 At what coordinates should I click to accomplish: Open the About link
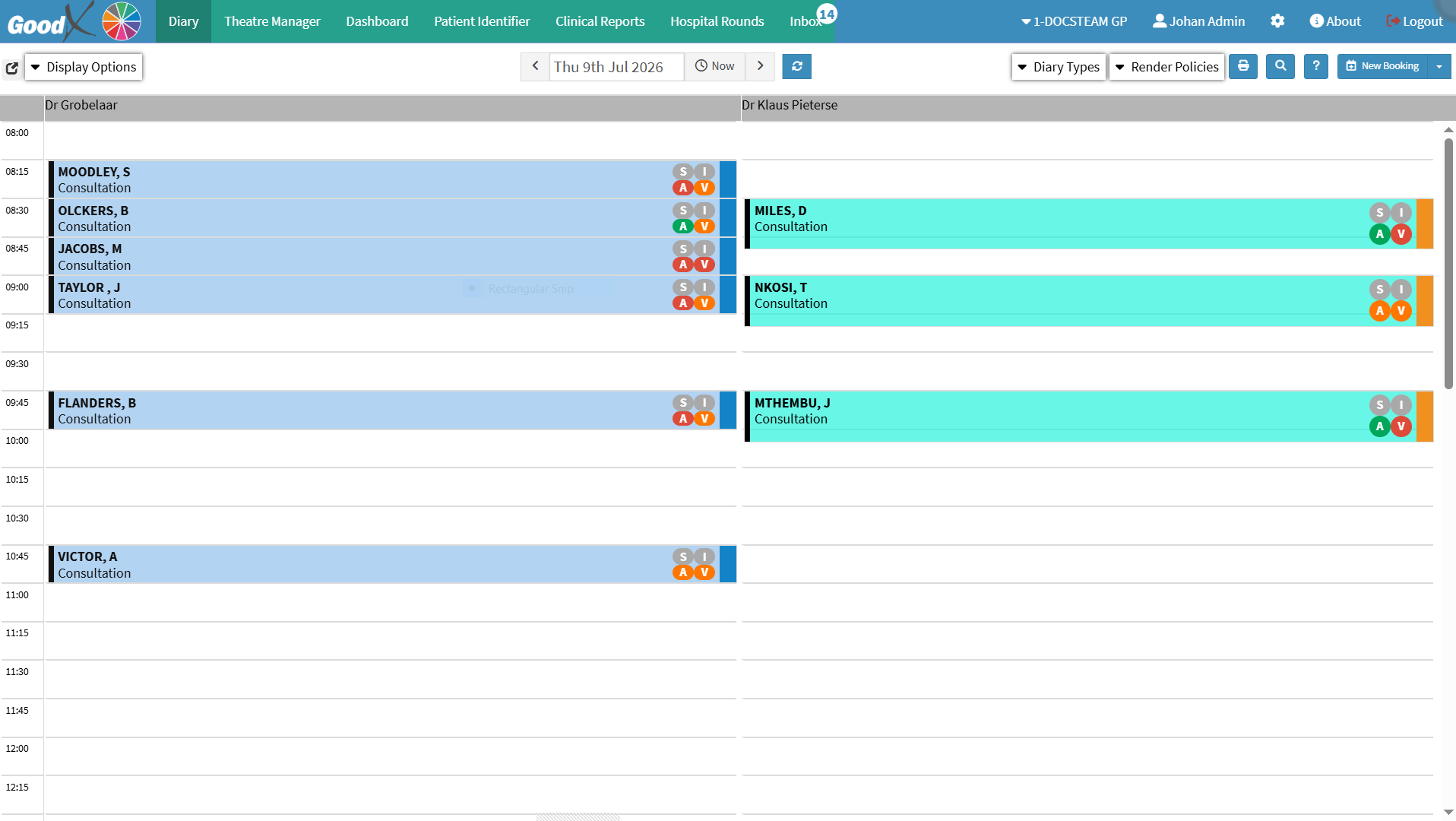[1335, 21]
